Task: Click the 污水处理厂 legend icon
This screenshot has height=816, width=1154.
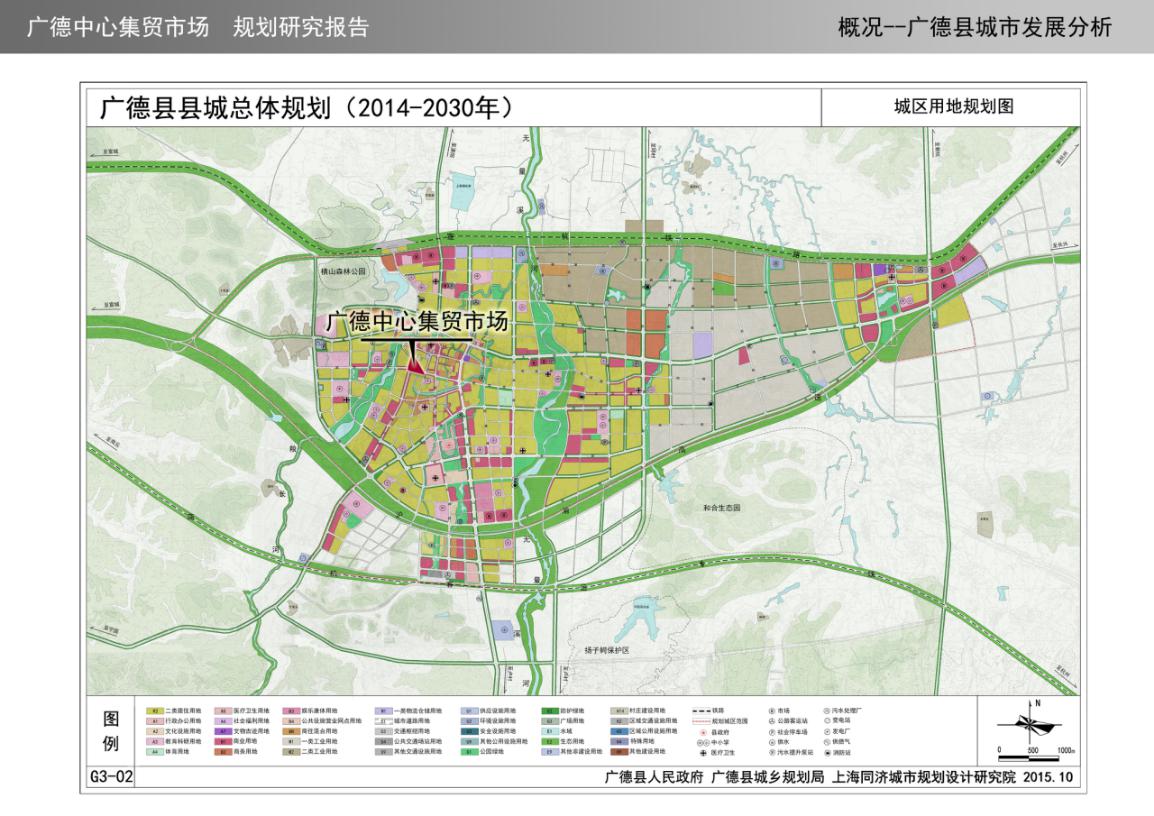Action: [x=826, y=709]
